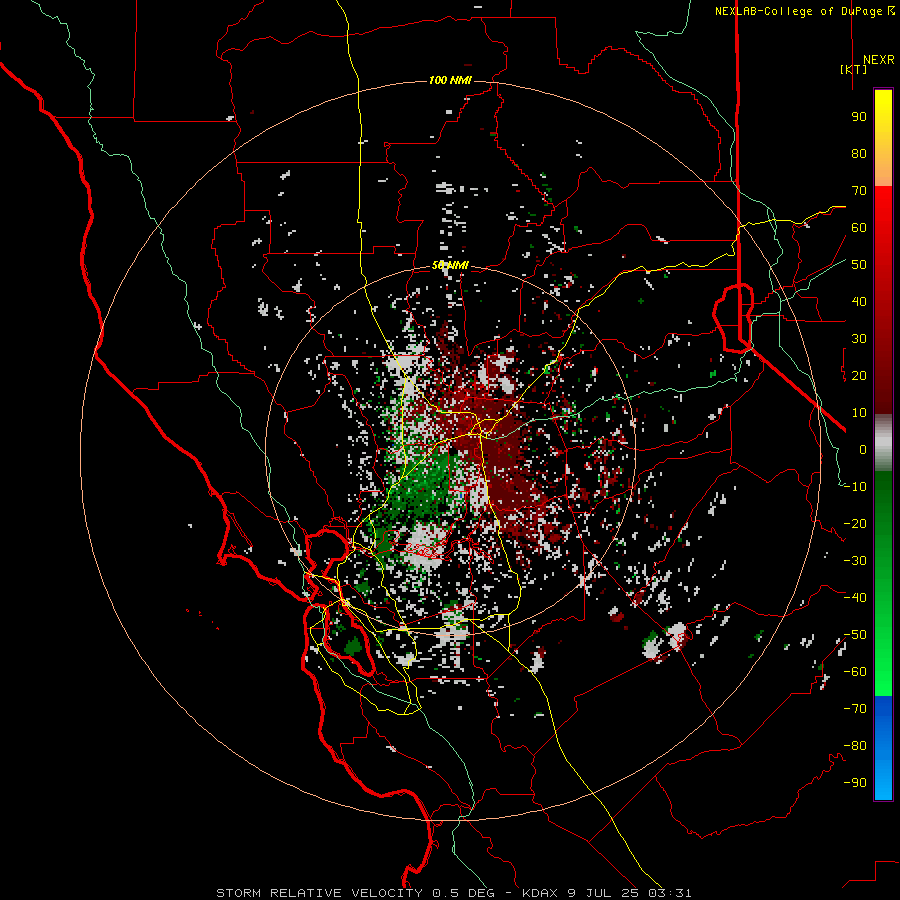
Task: Click the 50 value on velocity scale
Action: (859, 265)
